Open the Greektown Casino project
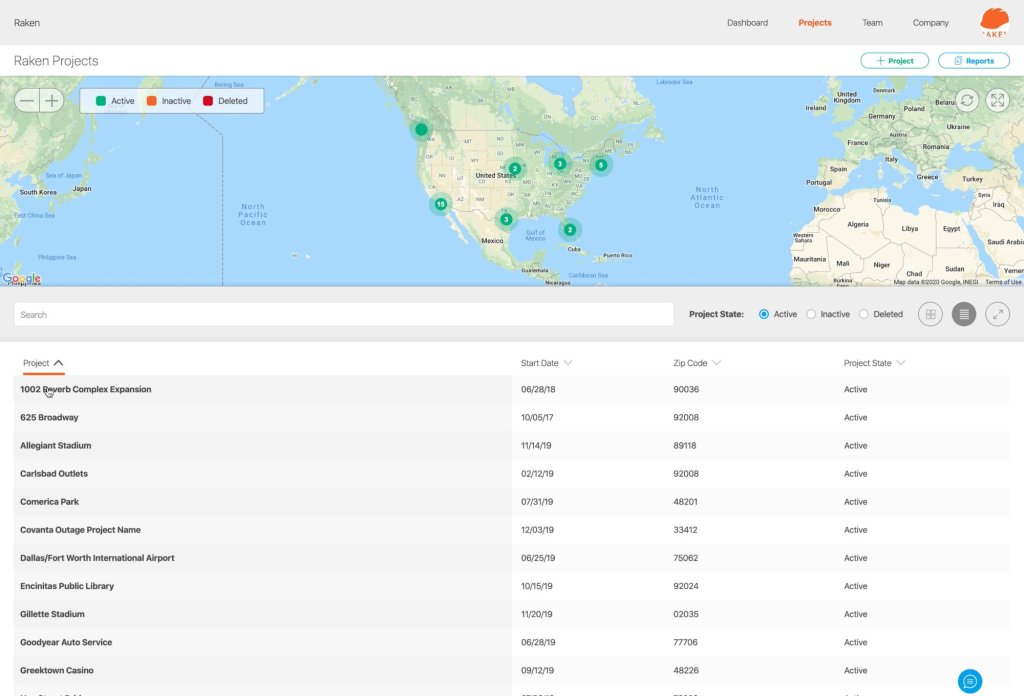This screenshot has width=1024, height=696. click(57, 670)
